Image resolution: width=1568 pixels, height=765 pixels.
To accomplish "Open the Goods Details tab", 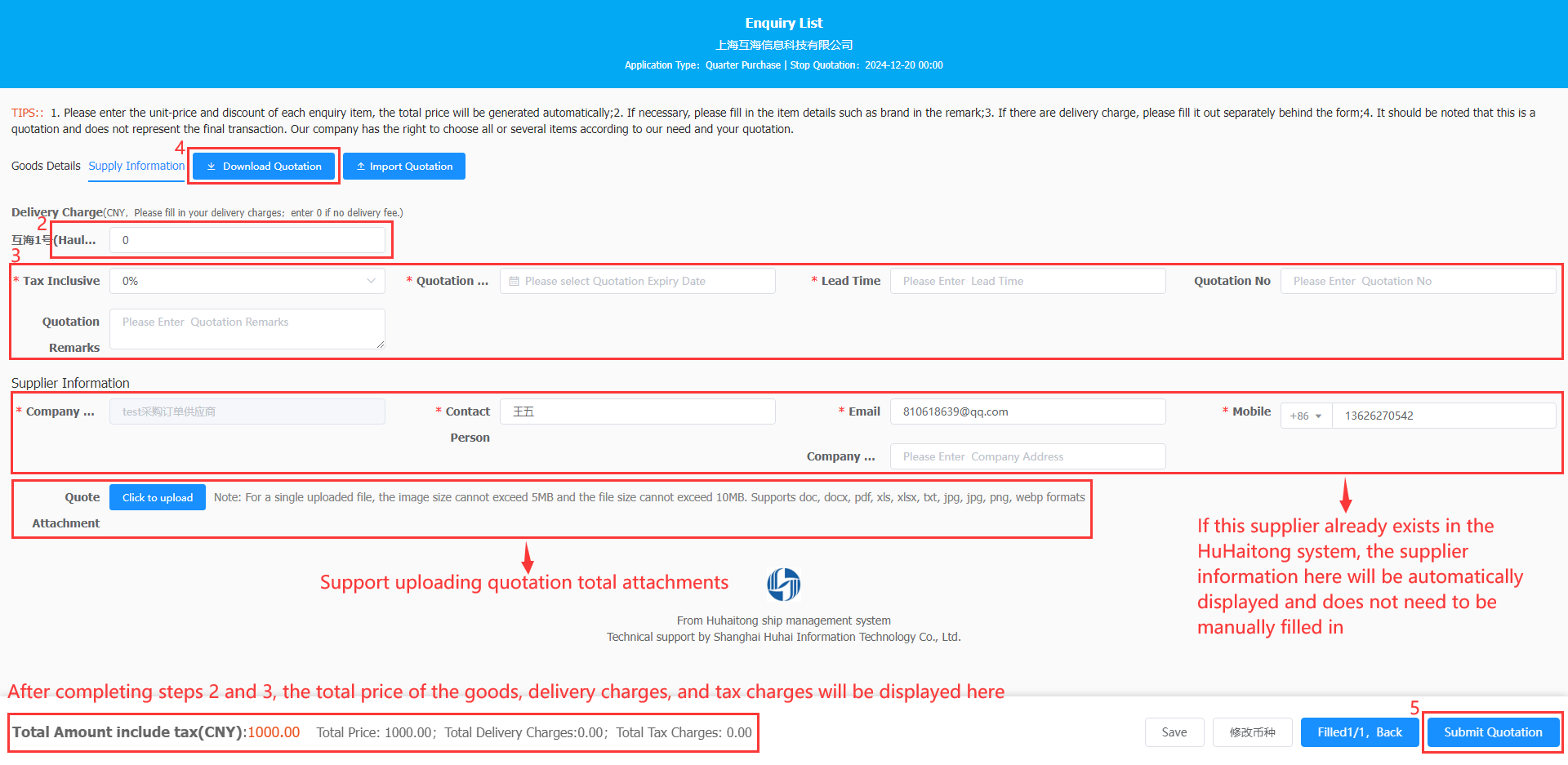I will click(x=46, y=166).
